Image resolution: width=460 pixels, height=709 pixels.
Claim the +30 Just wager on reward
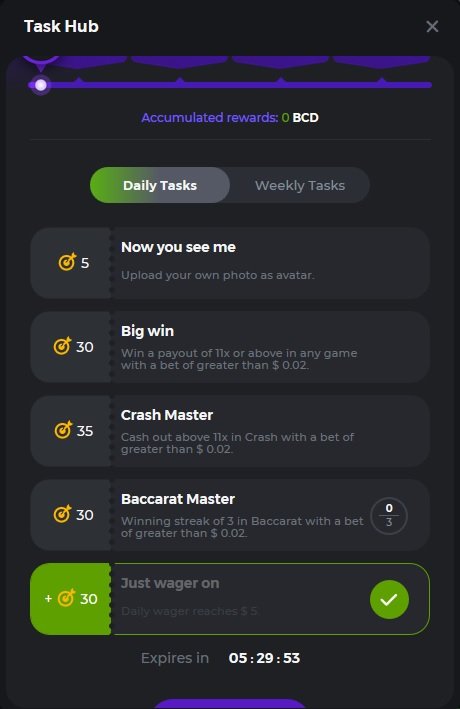[x=71, y=599]
